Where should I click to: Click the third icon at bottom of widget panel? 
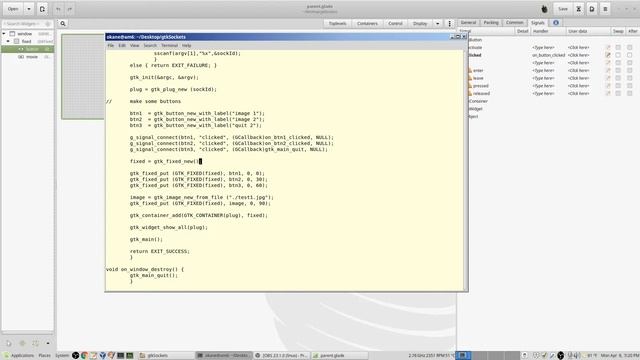pyautogui.click(x=36, y=343)
